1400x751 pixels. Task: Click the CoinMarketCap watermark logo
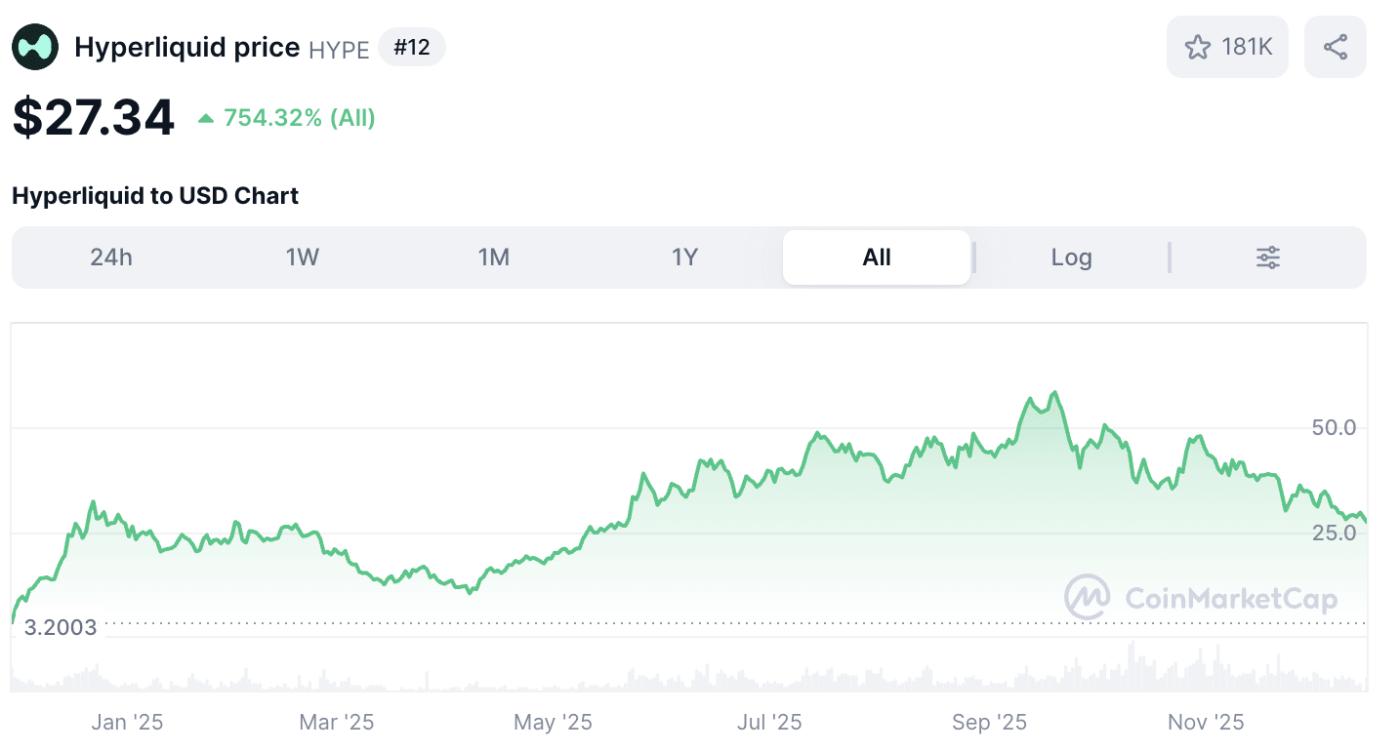pyautogui.click(x=1087, y=598)
